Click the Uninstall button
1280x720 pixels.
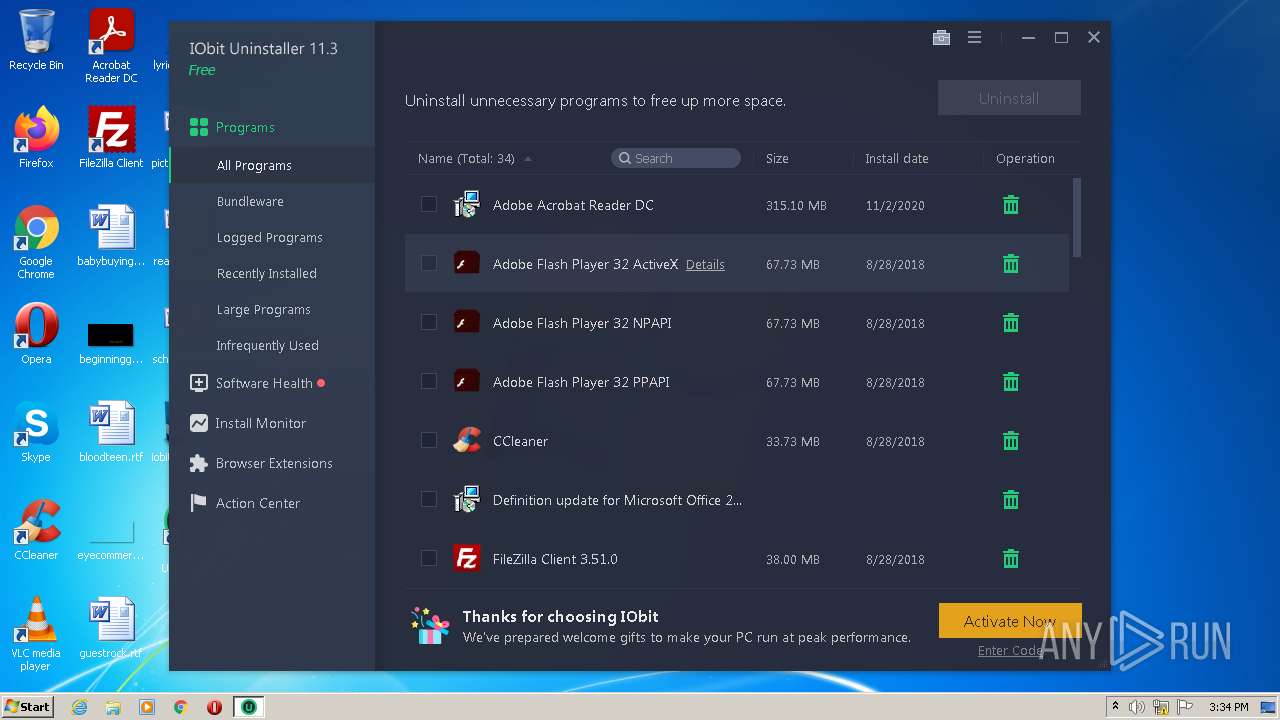1009,98
